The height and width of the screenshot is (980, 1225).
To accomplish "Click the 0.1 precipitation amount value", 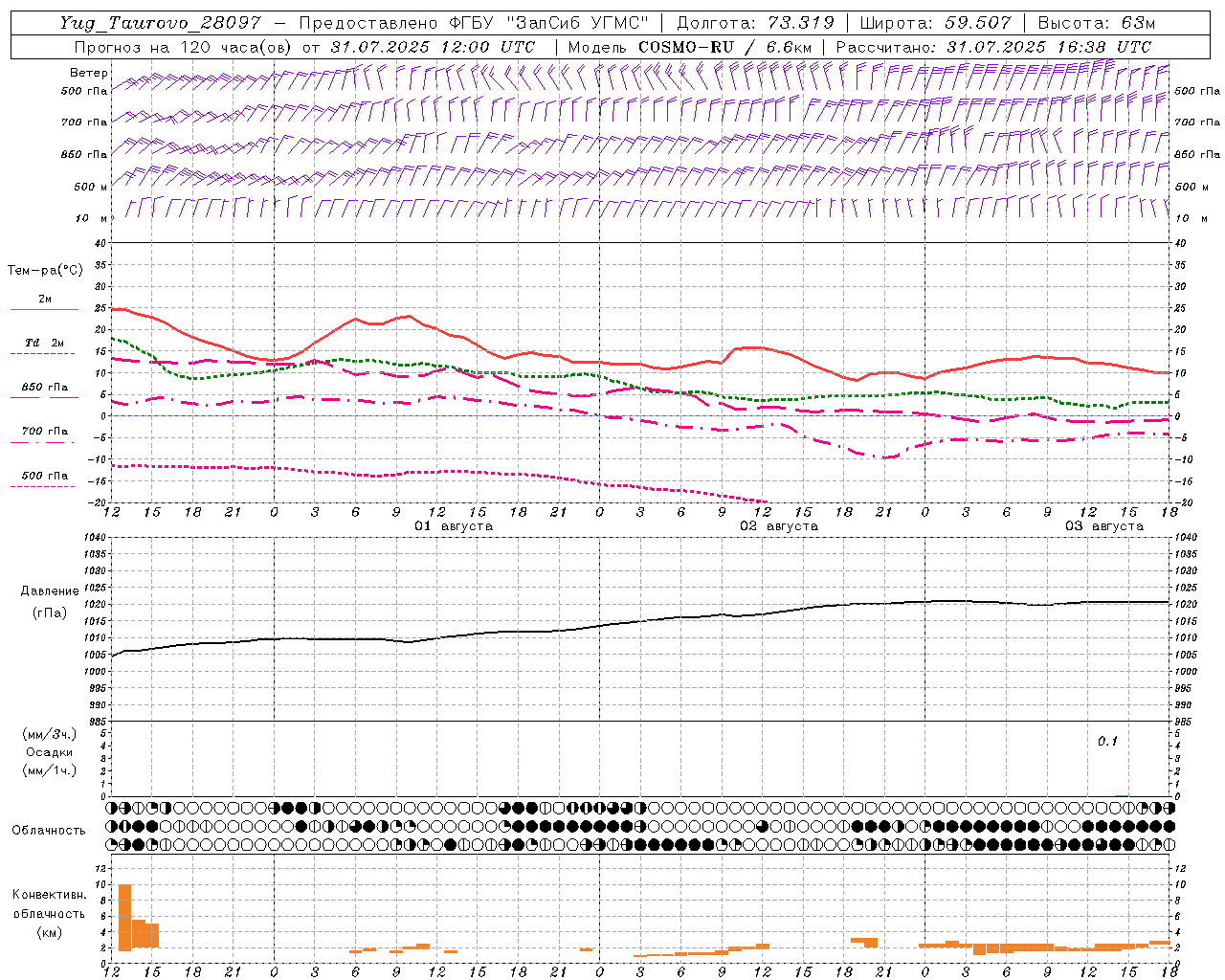I will [1107, 741].
